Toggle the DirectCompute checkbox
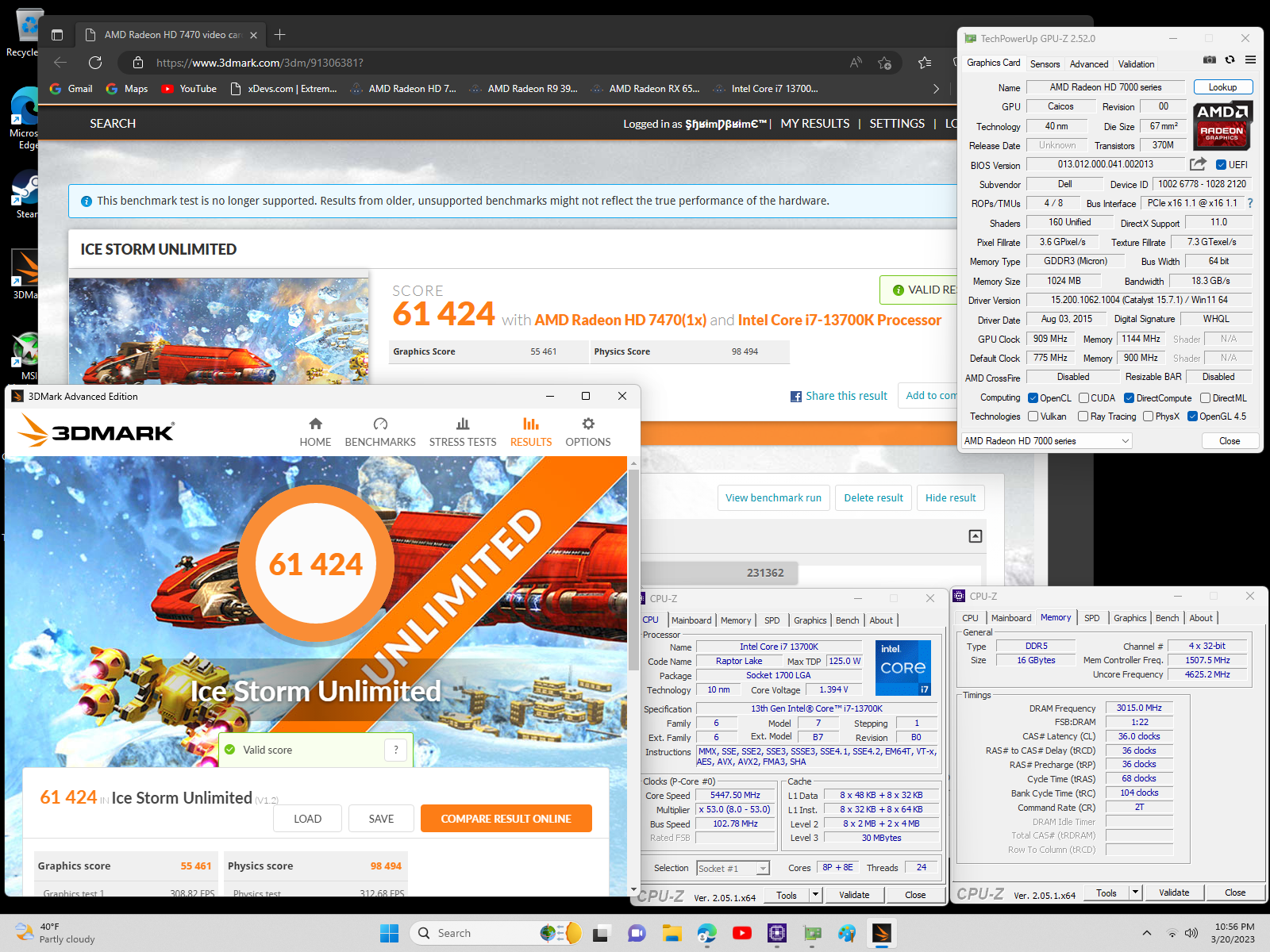The height and width of the screenshot is (952, 1270). point(1129,398)
